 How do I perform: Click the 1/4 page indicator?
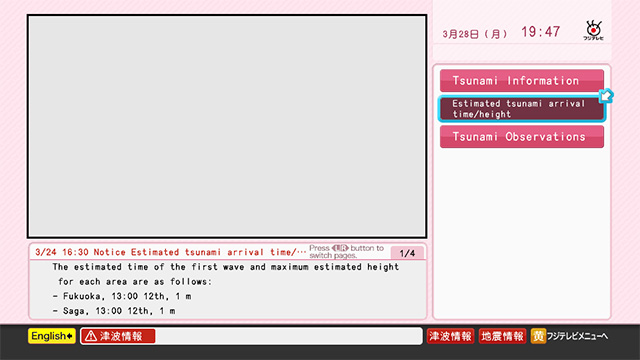[407, 253]
